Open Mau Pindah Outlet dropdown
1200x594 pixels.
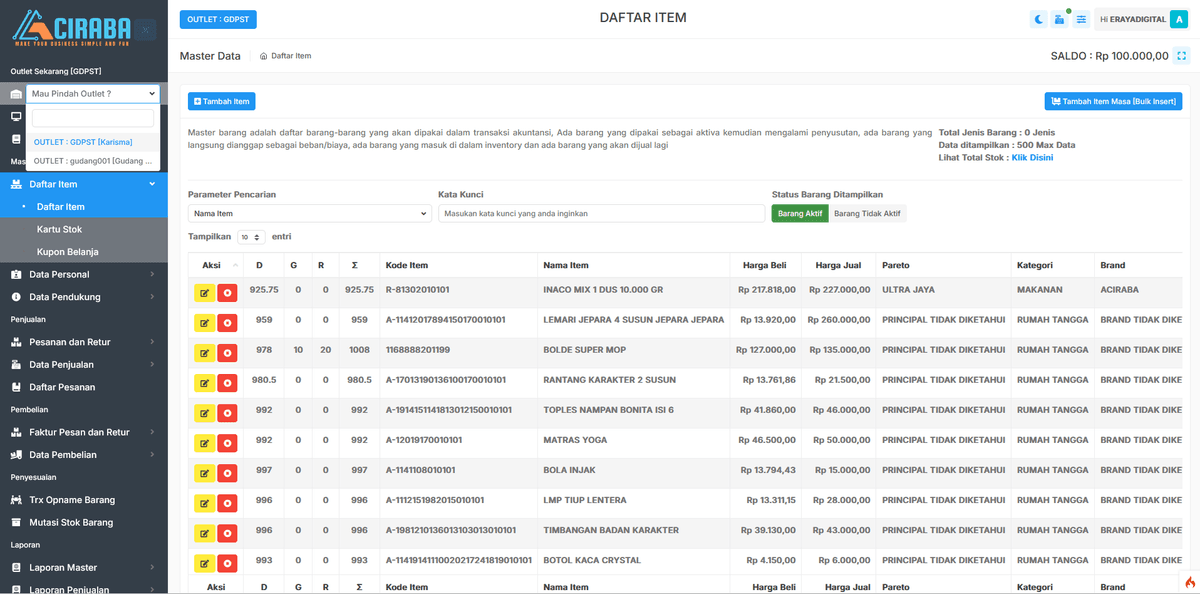(x=94, y=94)
